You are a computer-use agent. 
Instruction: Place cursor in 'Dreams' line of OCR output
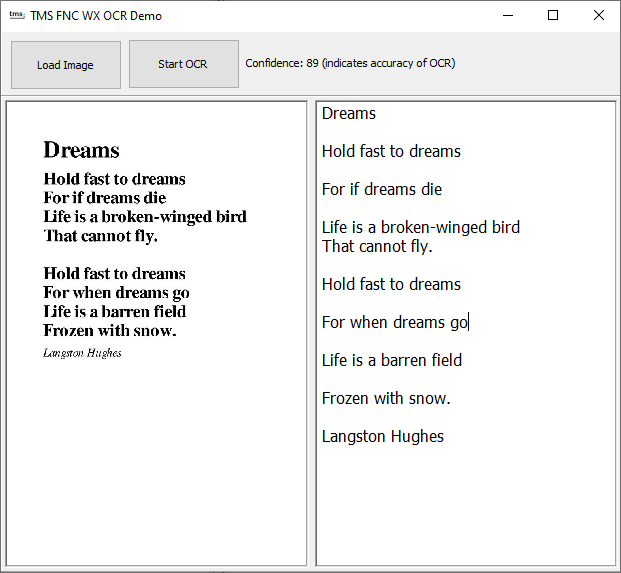click(x=349, y=114)
